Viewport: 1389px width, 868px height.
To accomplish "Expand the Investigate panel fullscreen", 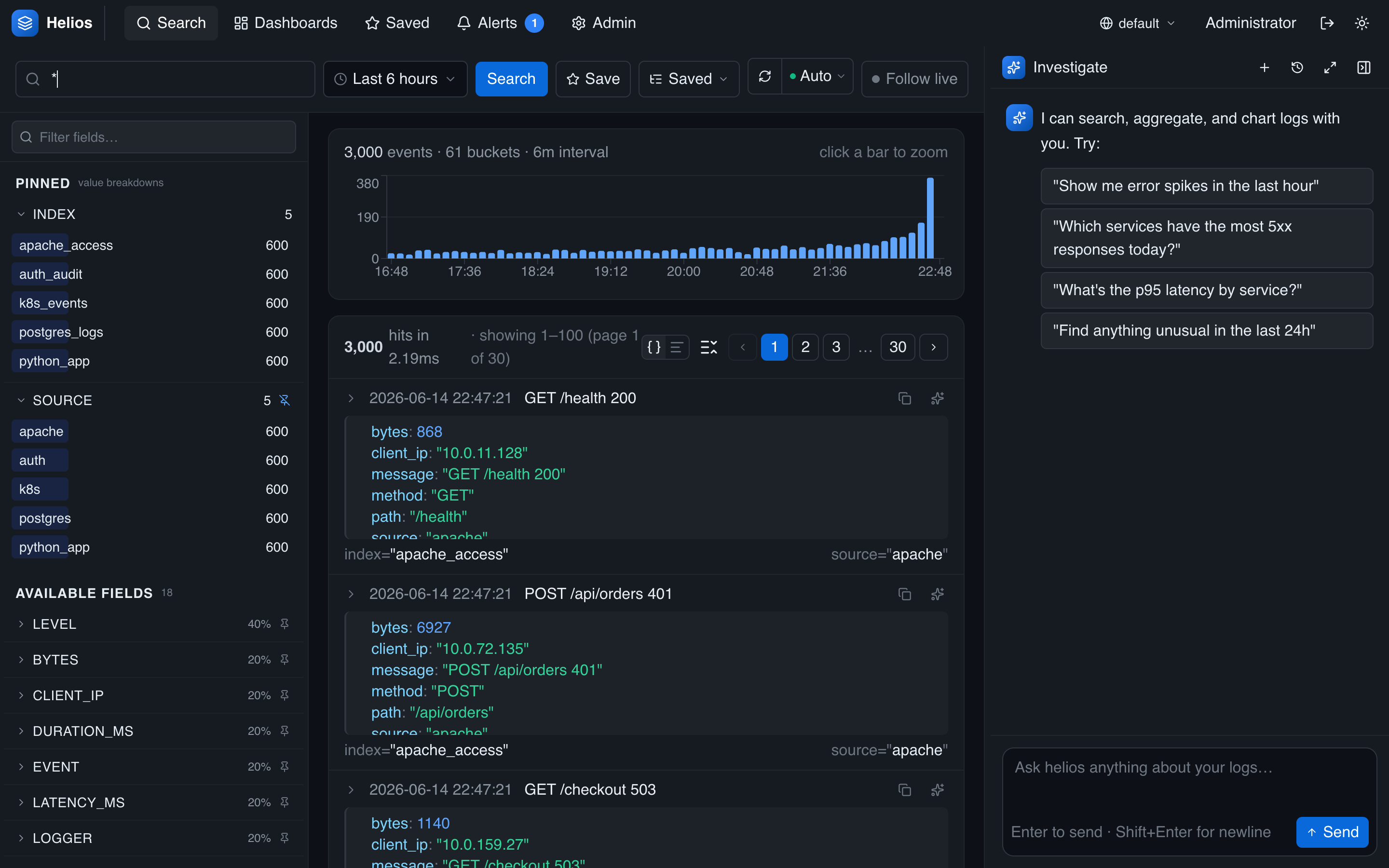I will point(1330,68).
